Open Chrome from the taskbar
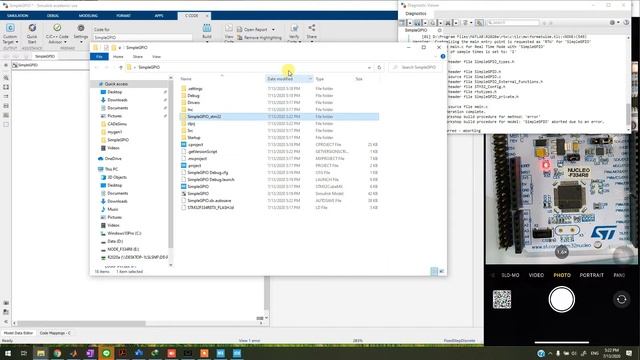 pos(57,353)
